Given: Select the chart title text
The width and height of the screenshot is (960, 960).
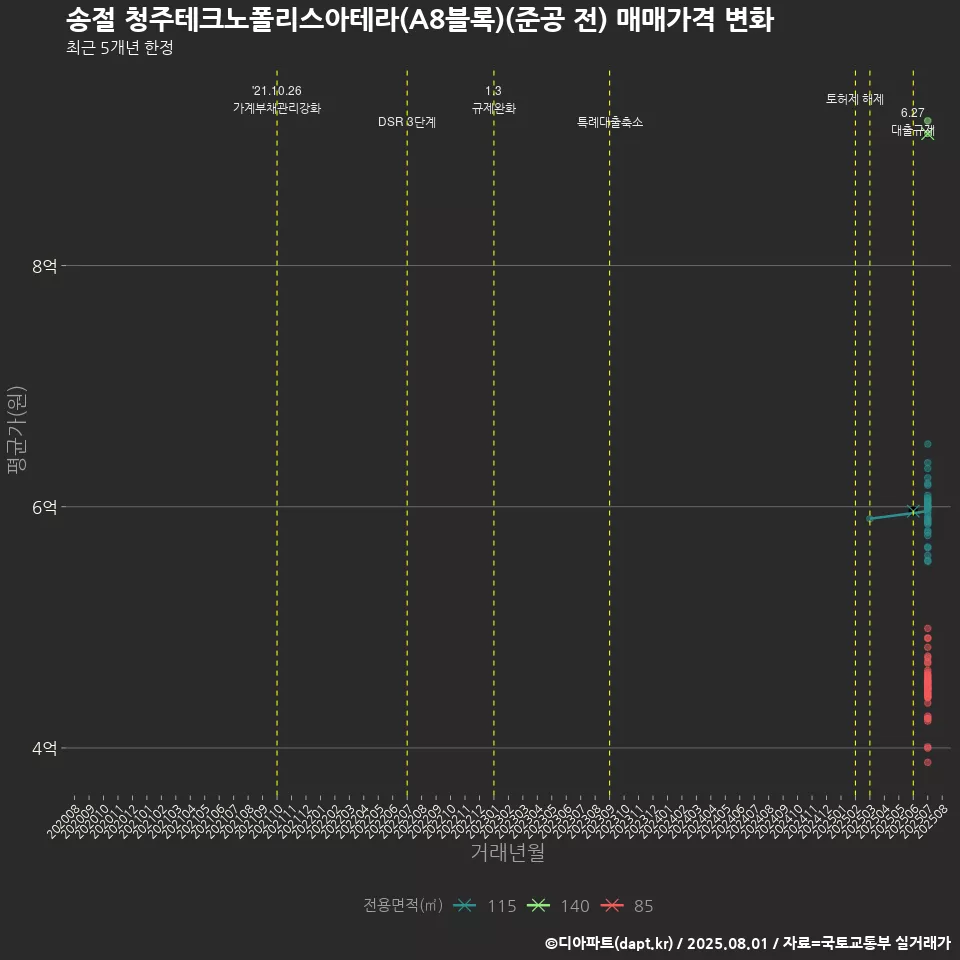Looking at the screenshot, I should click(420, 20).
